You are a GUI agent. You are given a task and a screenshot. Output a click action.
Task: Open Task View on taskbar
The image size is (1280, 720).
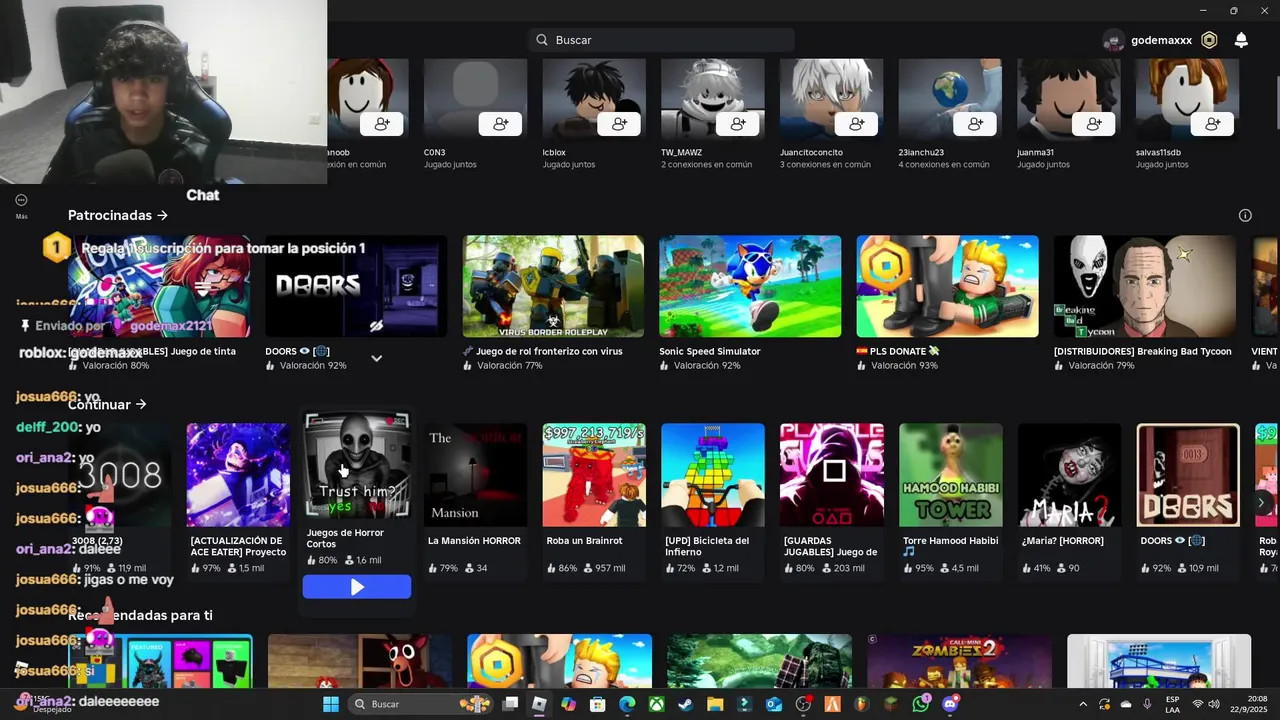click(510, 704)
